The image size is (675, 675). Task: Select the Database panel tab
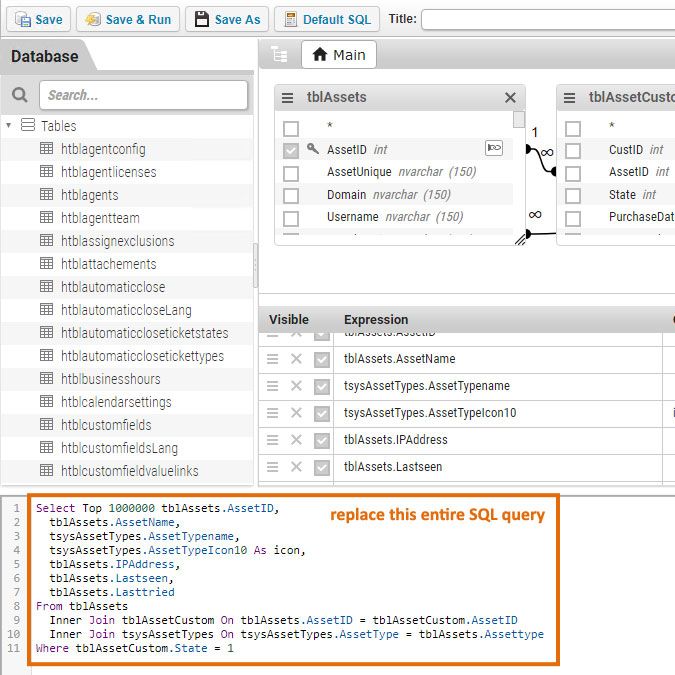point(44,56)
